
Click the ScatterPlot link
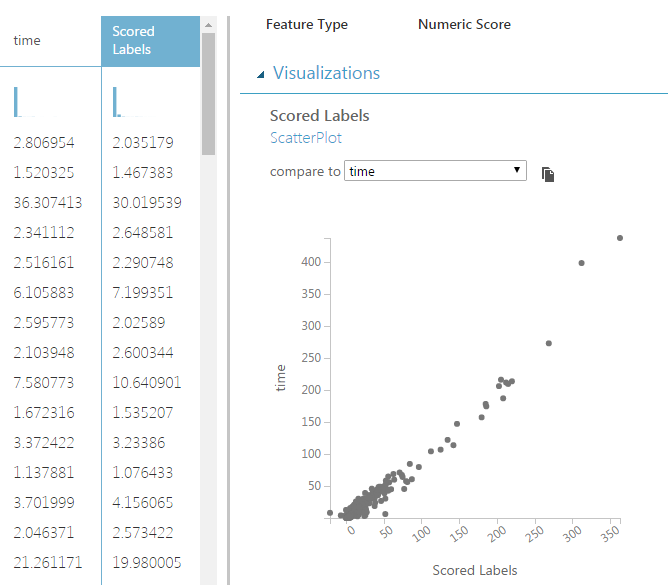click(x=306, y=138)
